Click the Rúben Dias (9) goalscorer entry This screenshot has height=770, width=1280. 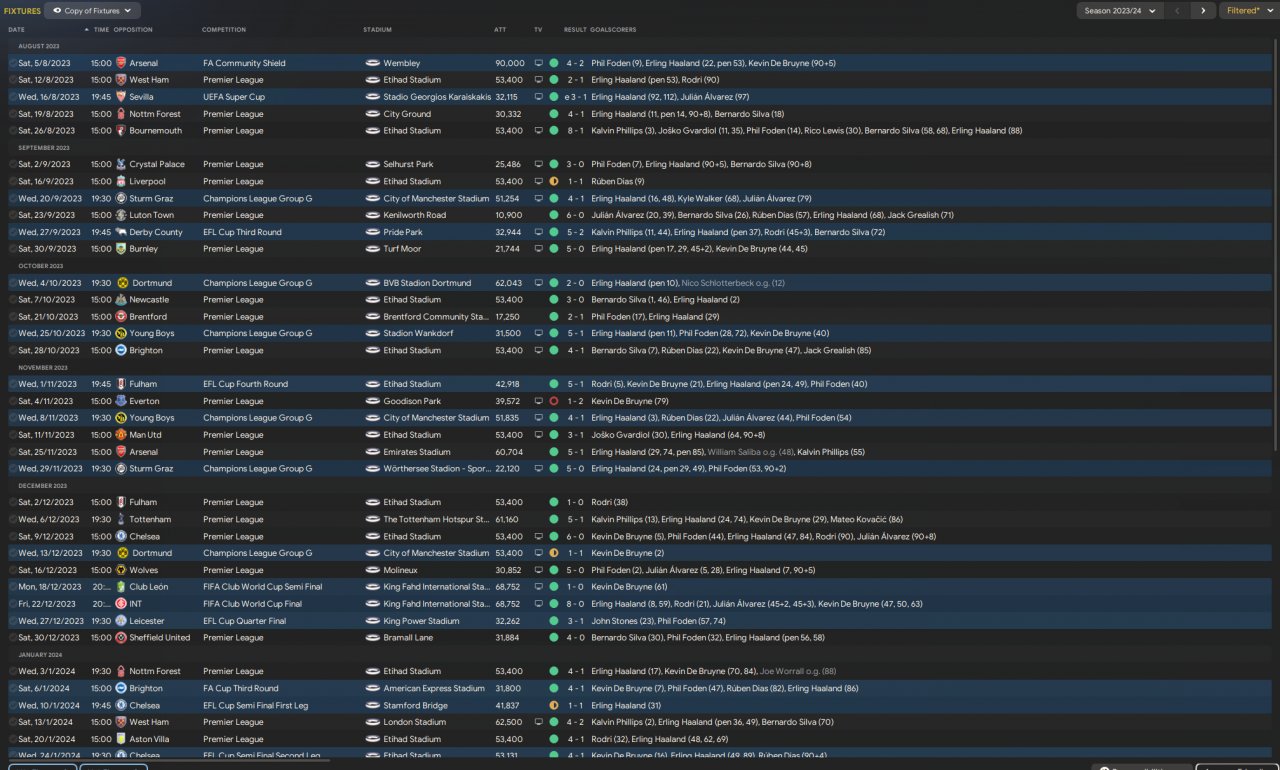click(617, 182)
